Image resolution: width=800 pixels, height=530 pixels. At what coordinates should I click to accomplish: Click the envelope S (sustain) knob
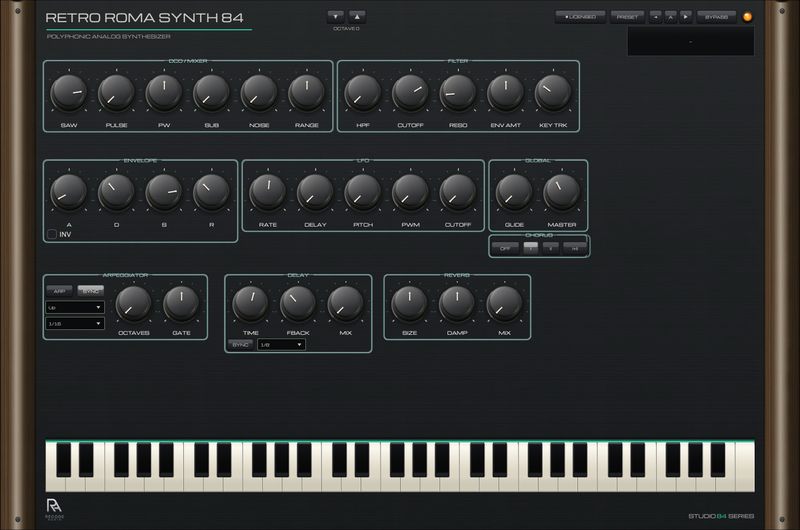(164, 192)
